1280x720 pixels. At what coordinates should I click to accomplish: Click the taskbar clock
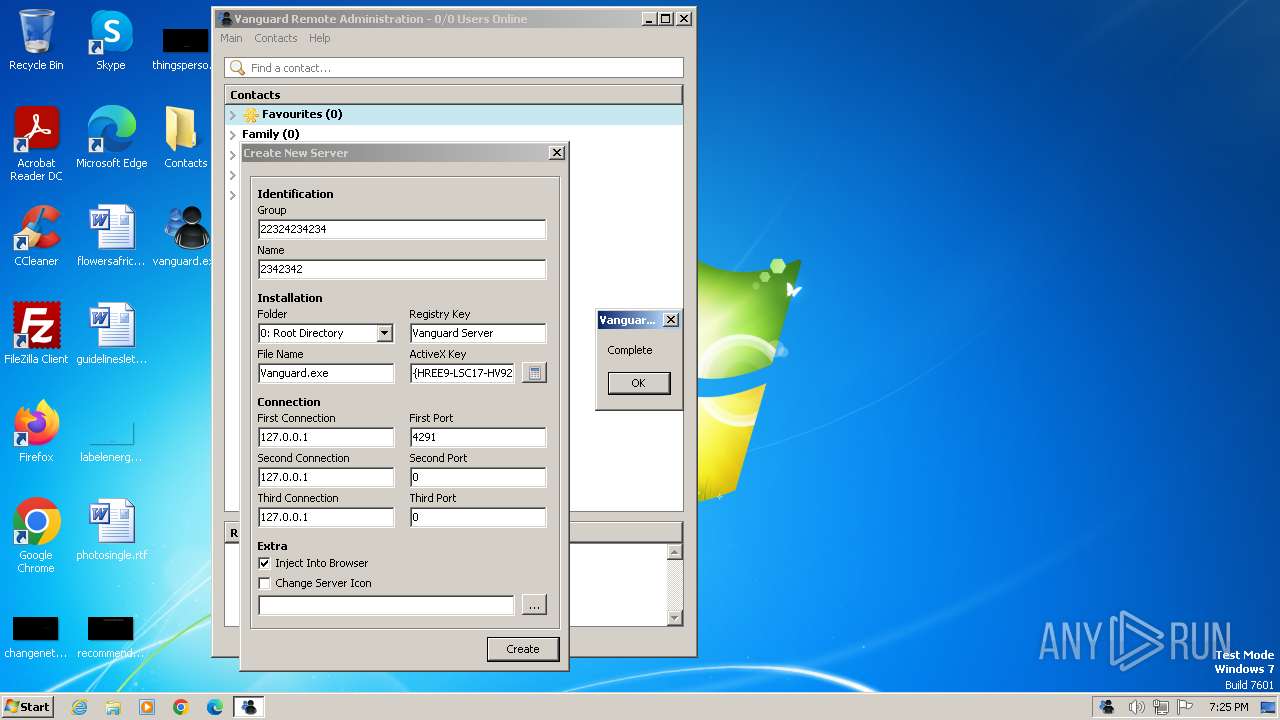(1228, 707)
